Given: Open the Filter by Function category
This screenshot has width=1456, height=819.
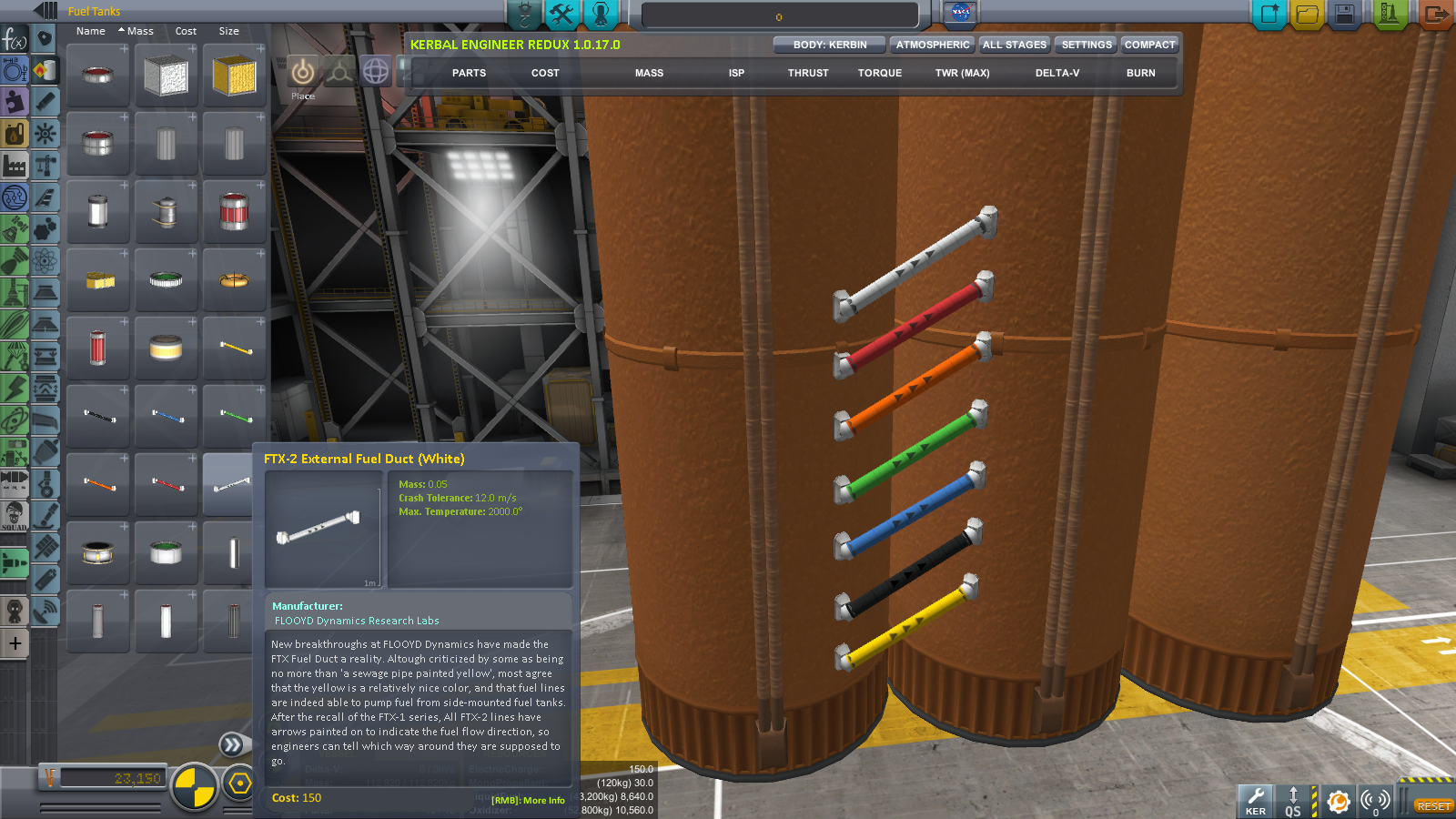Looking at the screenshot, I should click(x=14, y=39).
